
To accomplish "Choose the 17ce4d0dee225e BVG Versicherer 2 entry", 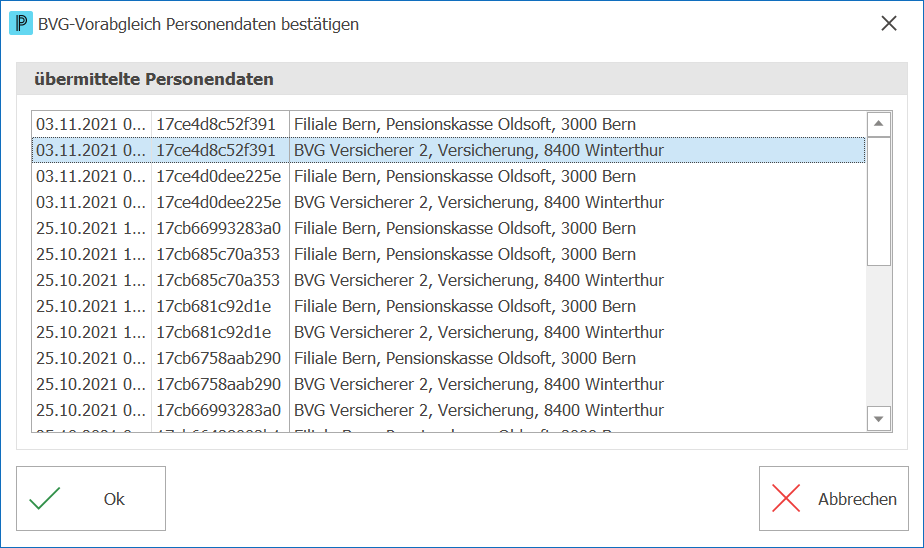I will [x=448, y=202].
